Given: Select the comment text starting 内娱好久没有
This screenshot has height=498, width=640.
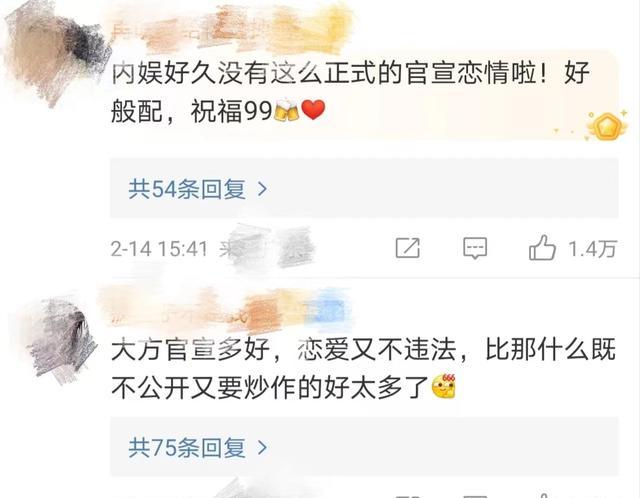Looking at the screenshot, I should [x=351, y=92].
